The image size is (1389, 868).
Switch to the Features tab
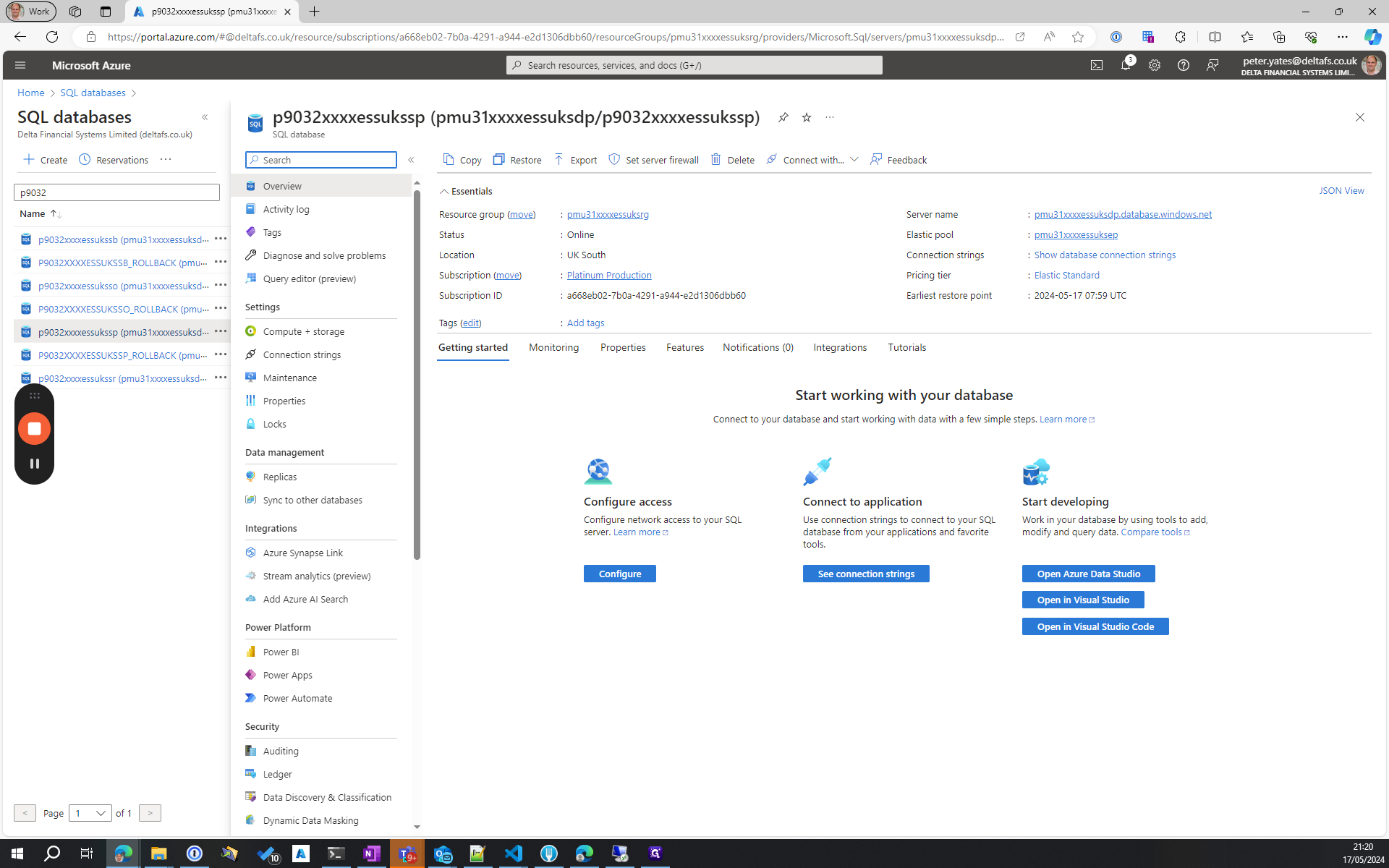pyautogui.click(x=684, y=348)
